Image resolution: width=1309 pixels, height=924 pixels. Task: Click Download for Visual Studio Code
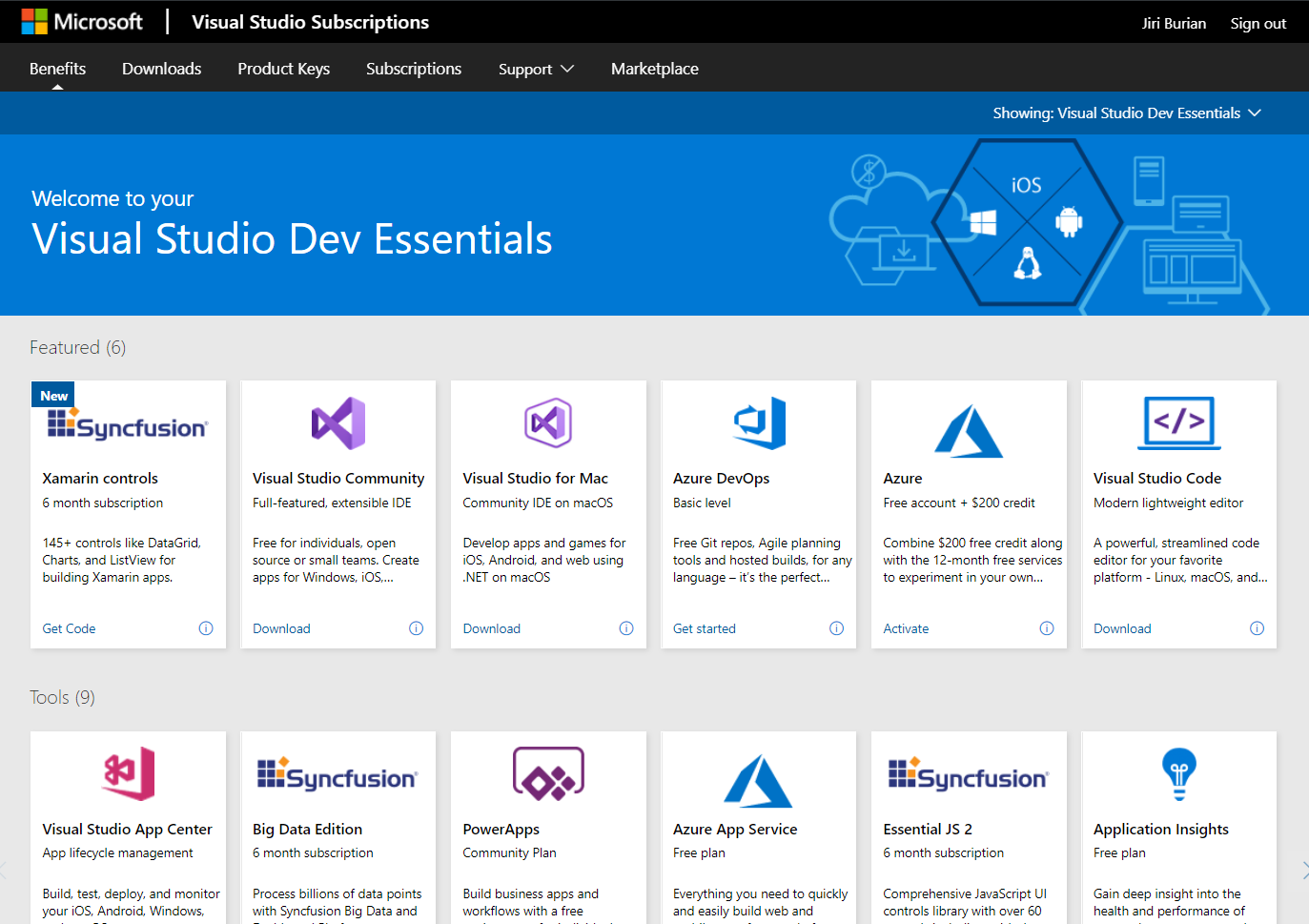click(1122, 628)
